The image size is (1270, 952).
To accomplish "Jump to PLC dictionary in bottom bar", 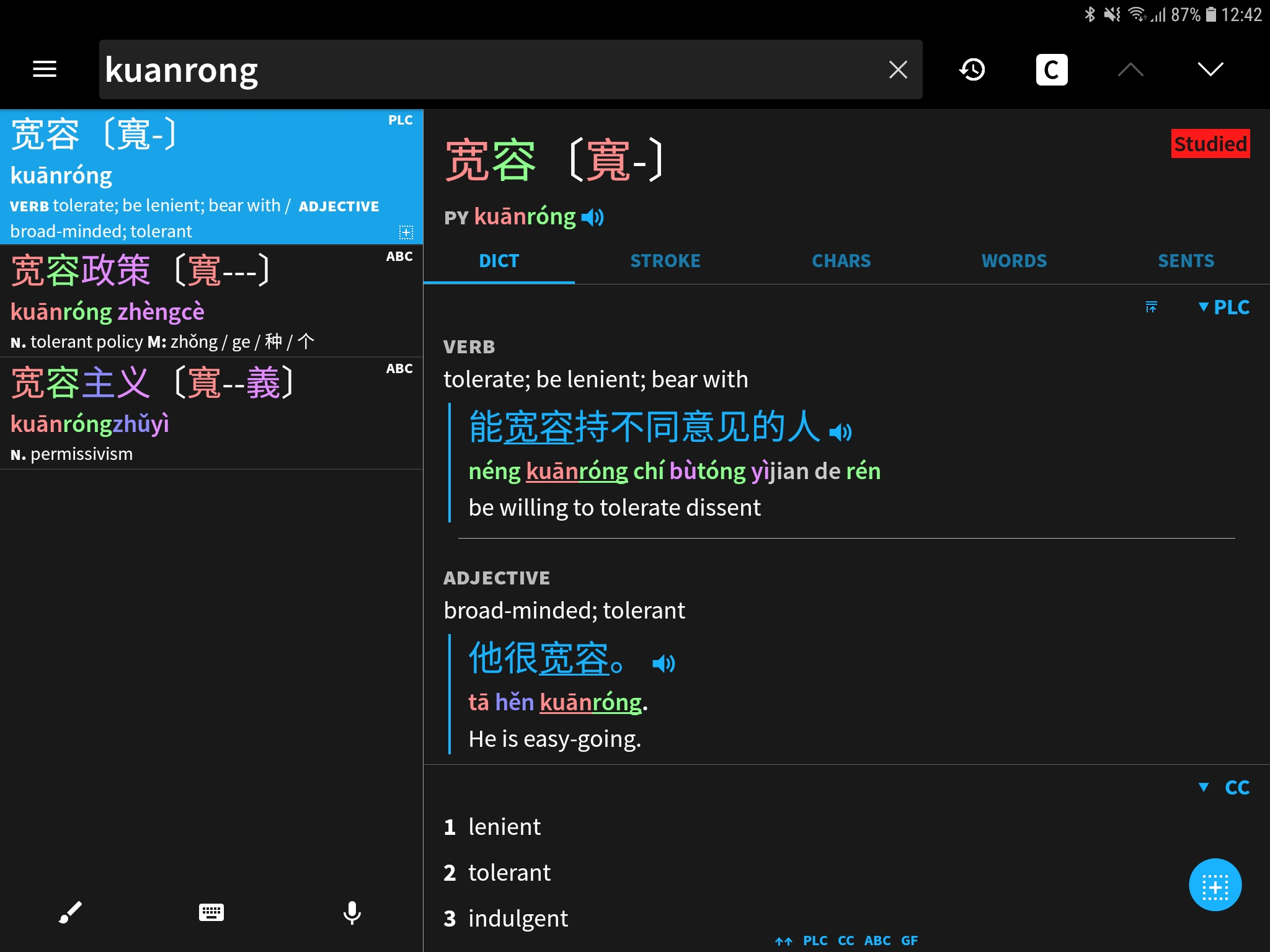I will click(x=815, y=941).
